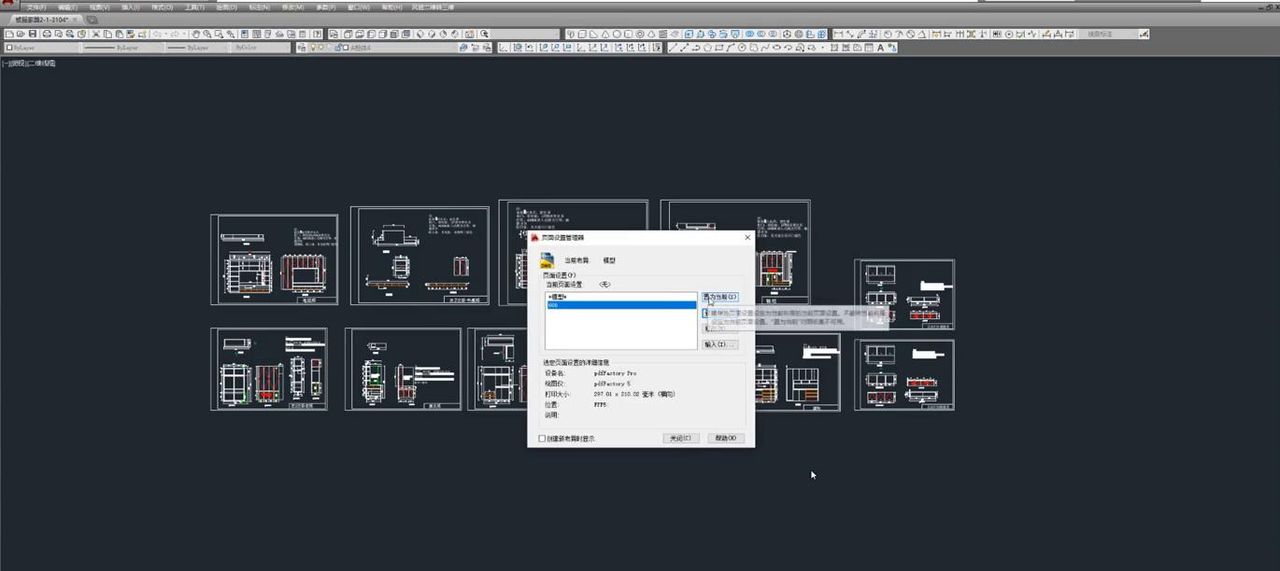The image size is (1280, 571).
Task: Open the ByColor plot style dropdown
Action: coord(262,47)
